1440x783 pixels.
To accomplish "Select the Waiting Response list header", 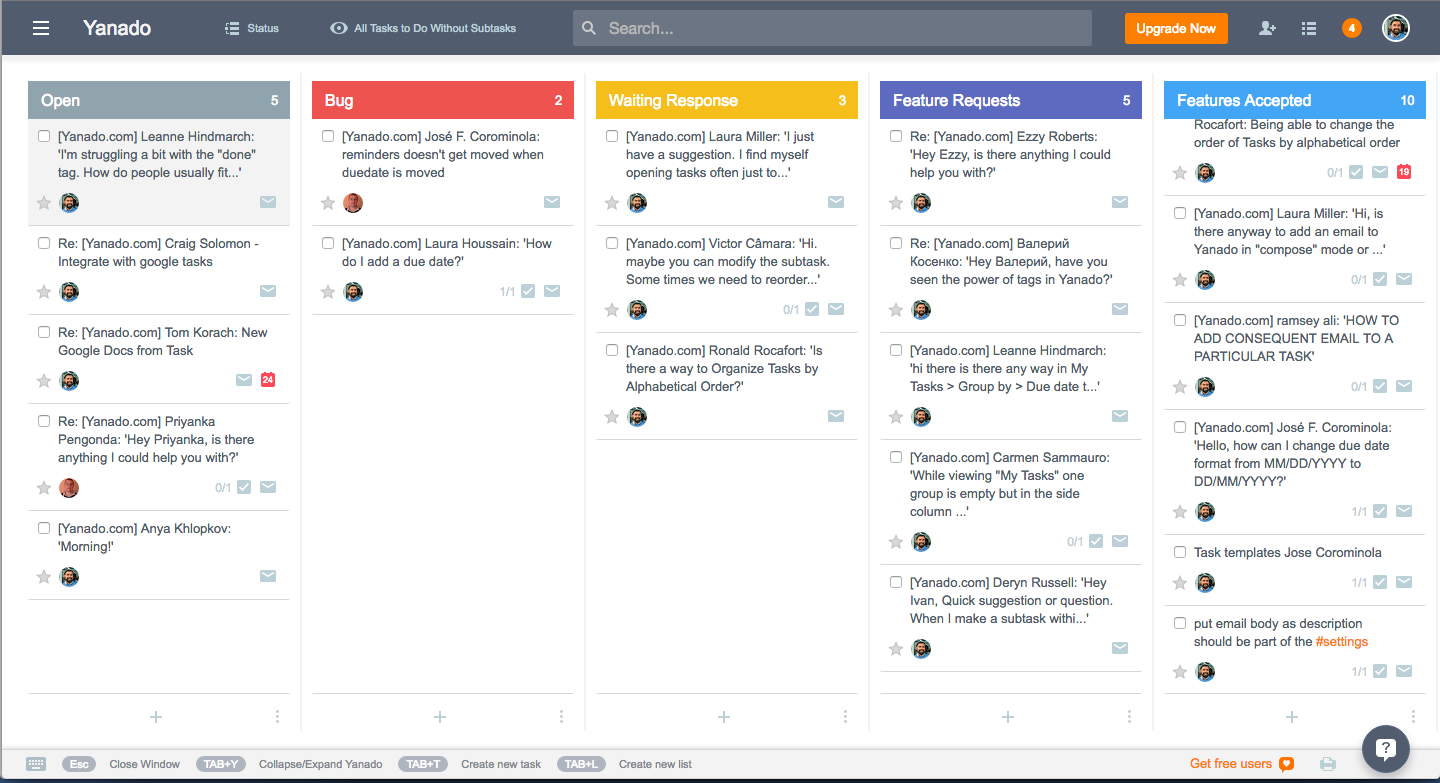I will (x=727, y=100).
